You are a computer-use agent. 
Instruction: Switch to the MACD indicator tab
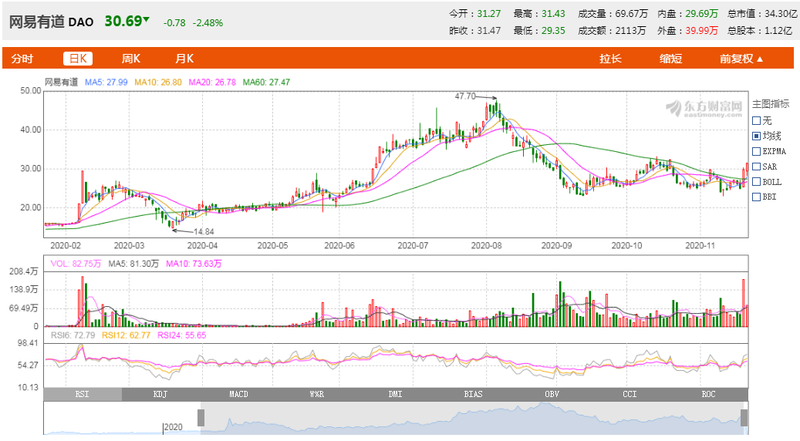(x=239, y=395)
